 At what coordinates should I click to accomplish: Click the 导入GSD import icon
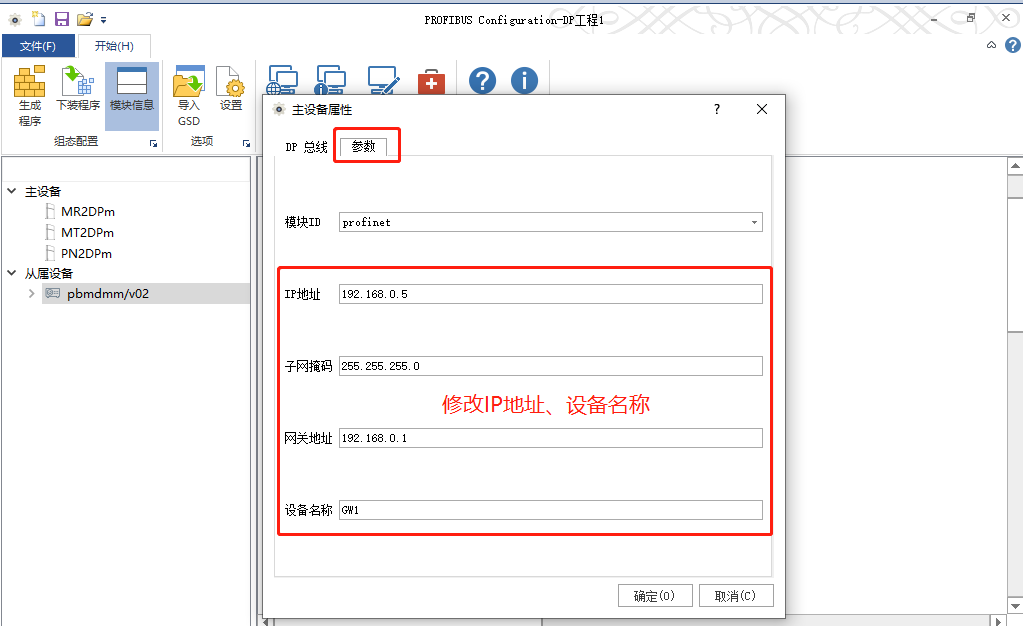point(189,96)
